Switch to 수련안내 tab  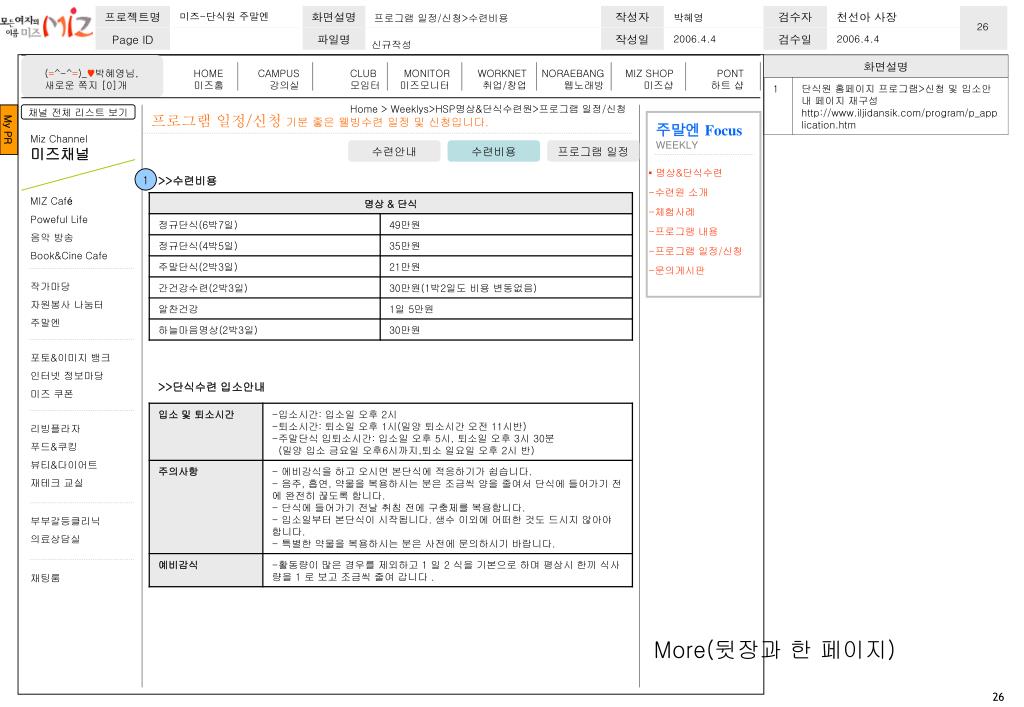click(394, 151)
